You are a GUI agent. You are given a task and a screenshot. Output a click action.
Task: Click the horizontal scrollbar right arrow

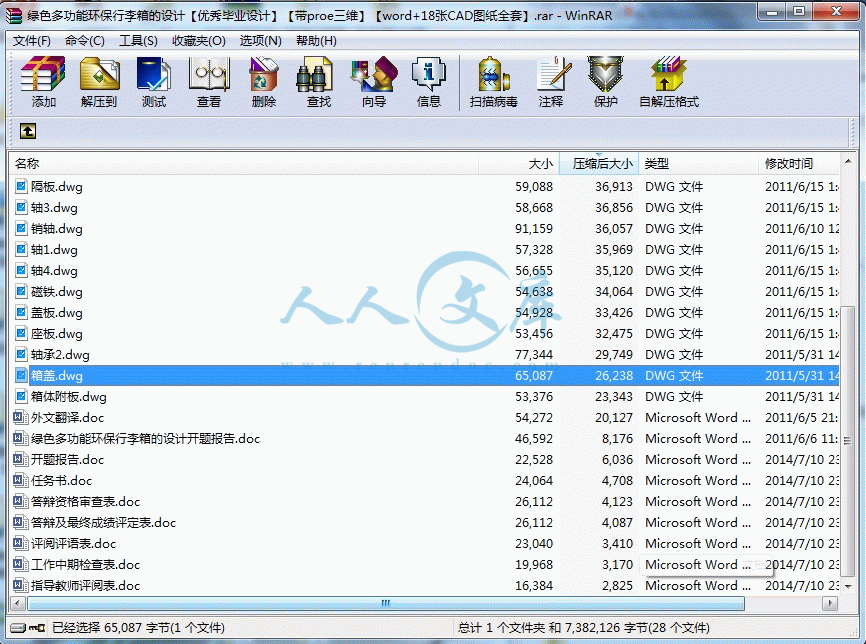tap(830, 603)
